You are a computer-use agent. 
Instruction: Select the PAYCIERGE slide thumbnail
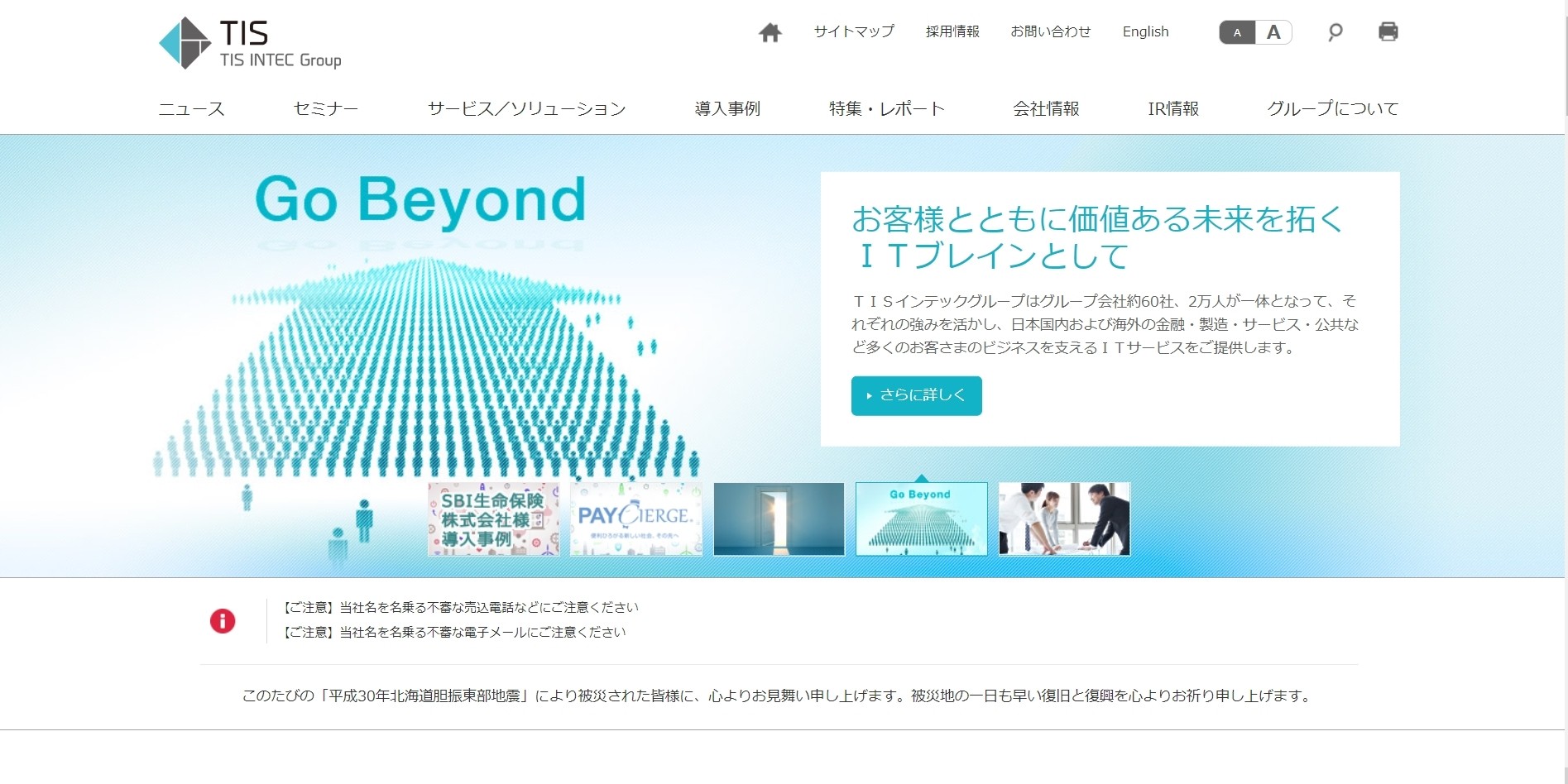point(635,519)
